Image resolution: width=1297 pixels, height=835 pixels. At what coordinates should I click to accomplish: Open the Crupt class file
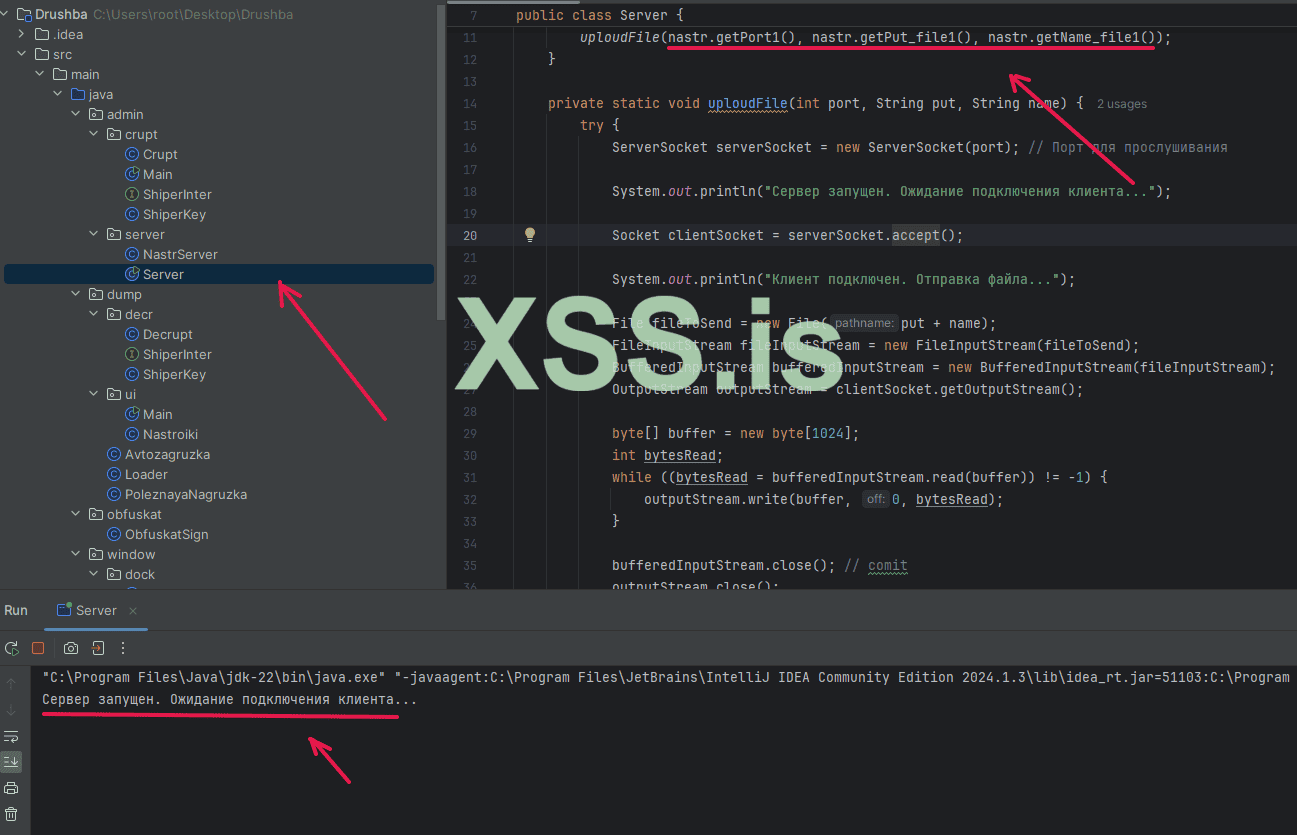(160, 154)
